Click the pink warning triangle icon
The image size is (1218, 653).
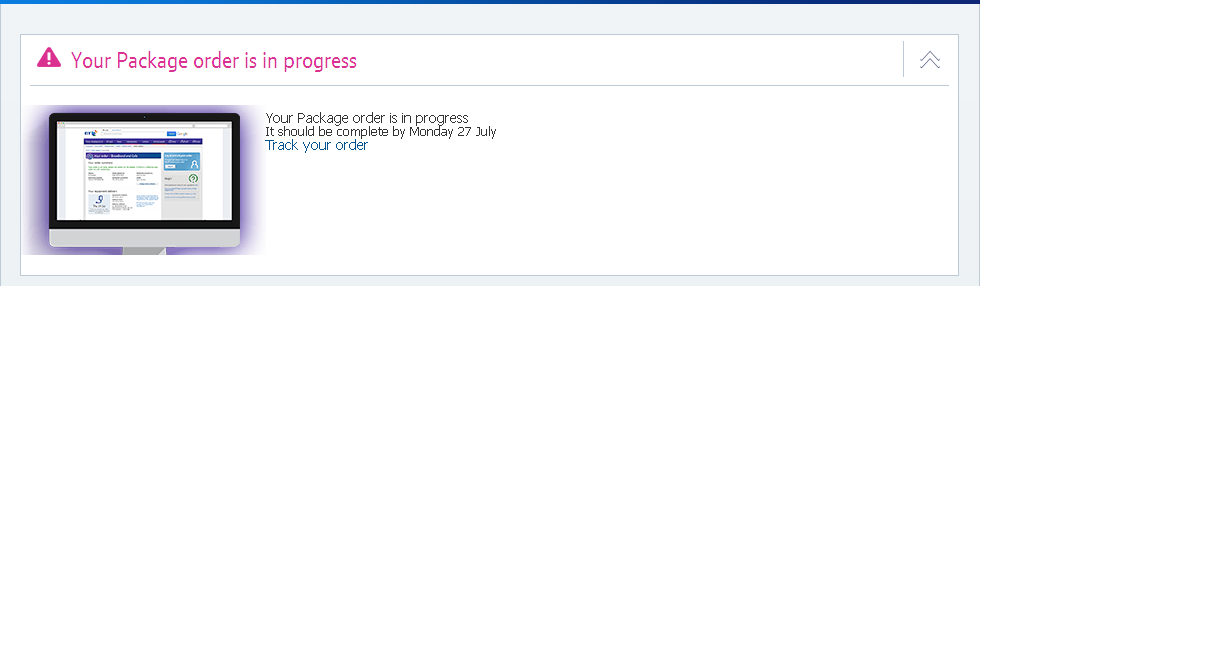pyautogui.click(x=49, y=58)
